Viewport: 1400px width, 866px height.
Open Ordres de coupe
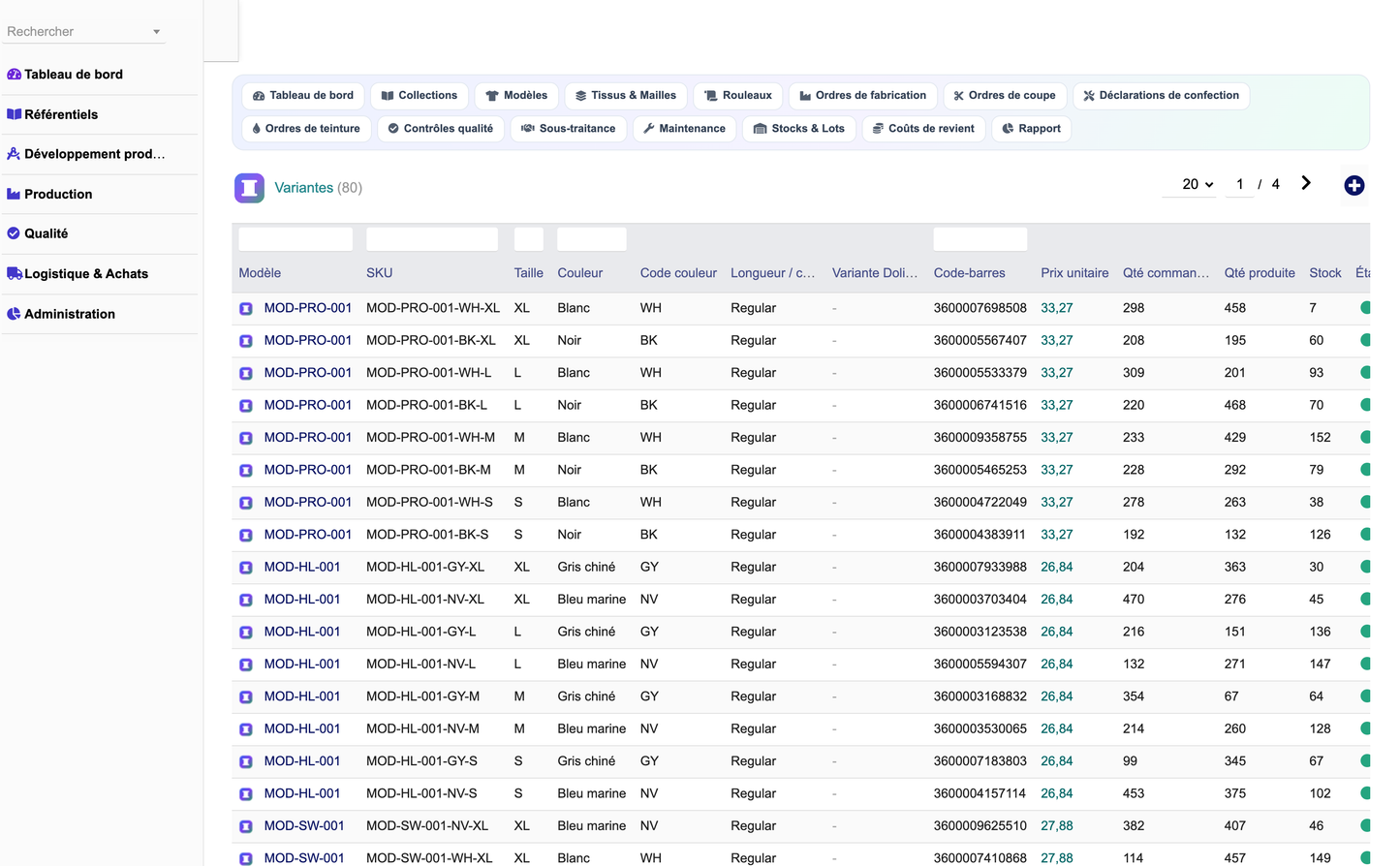tap(1005, 96)
